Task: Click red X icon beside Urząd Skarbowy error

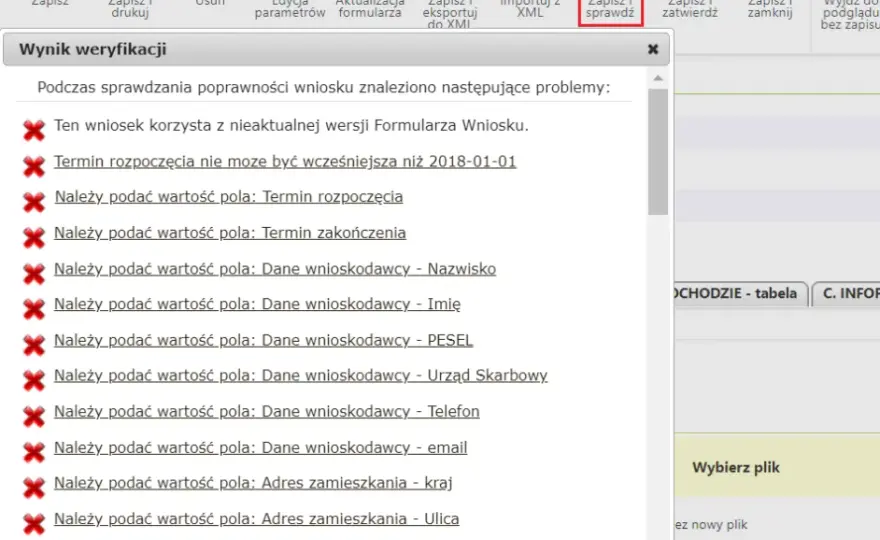Action: (34, 381)
